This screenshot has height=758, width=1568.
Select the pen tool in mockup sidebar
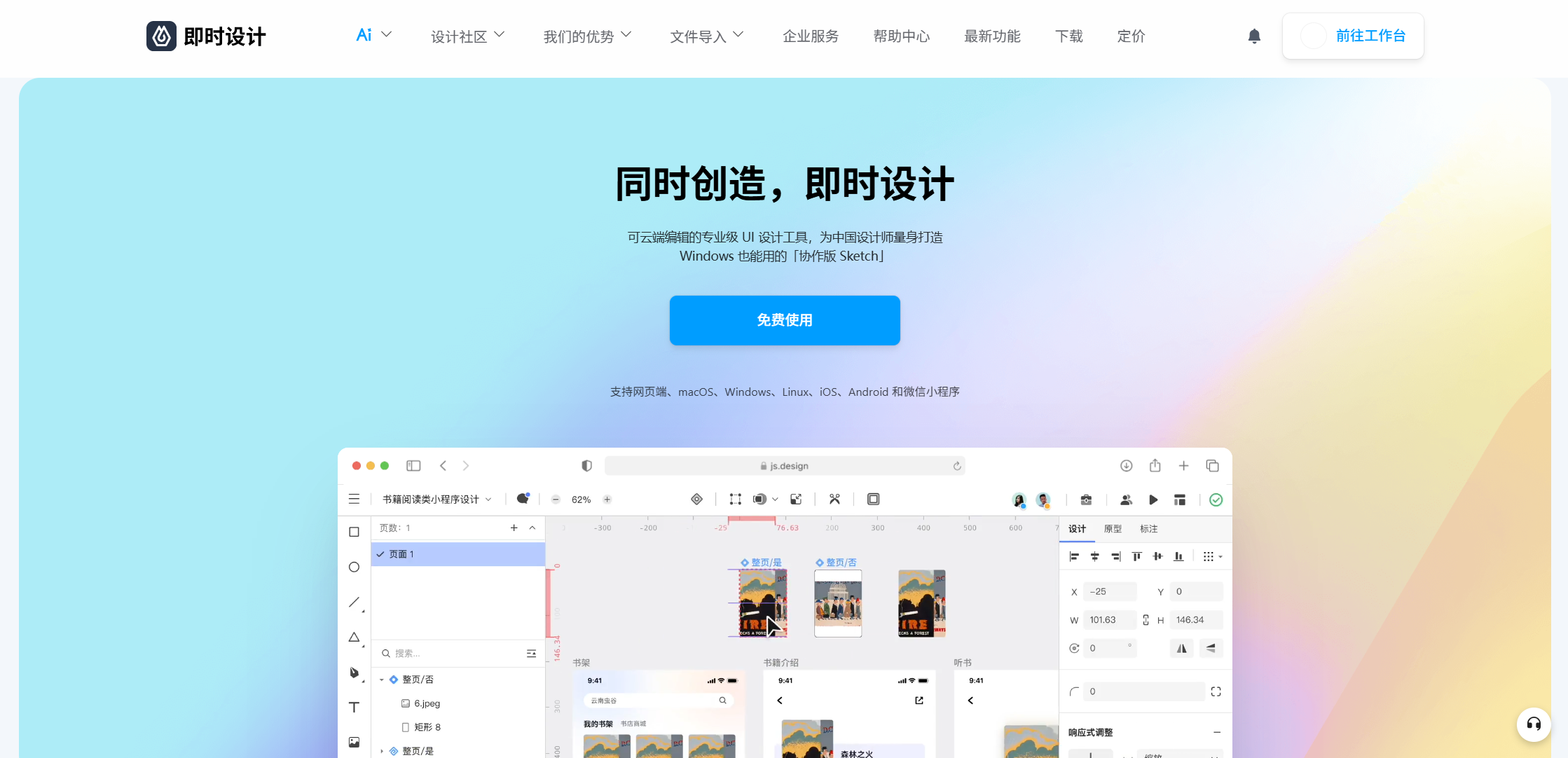(354, 672)
